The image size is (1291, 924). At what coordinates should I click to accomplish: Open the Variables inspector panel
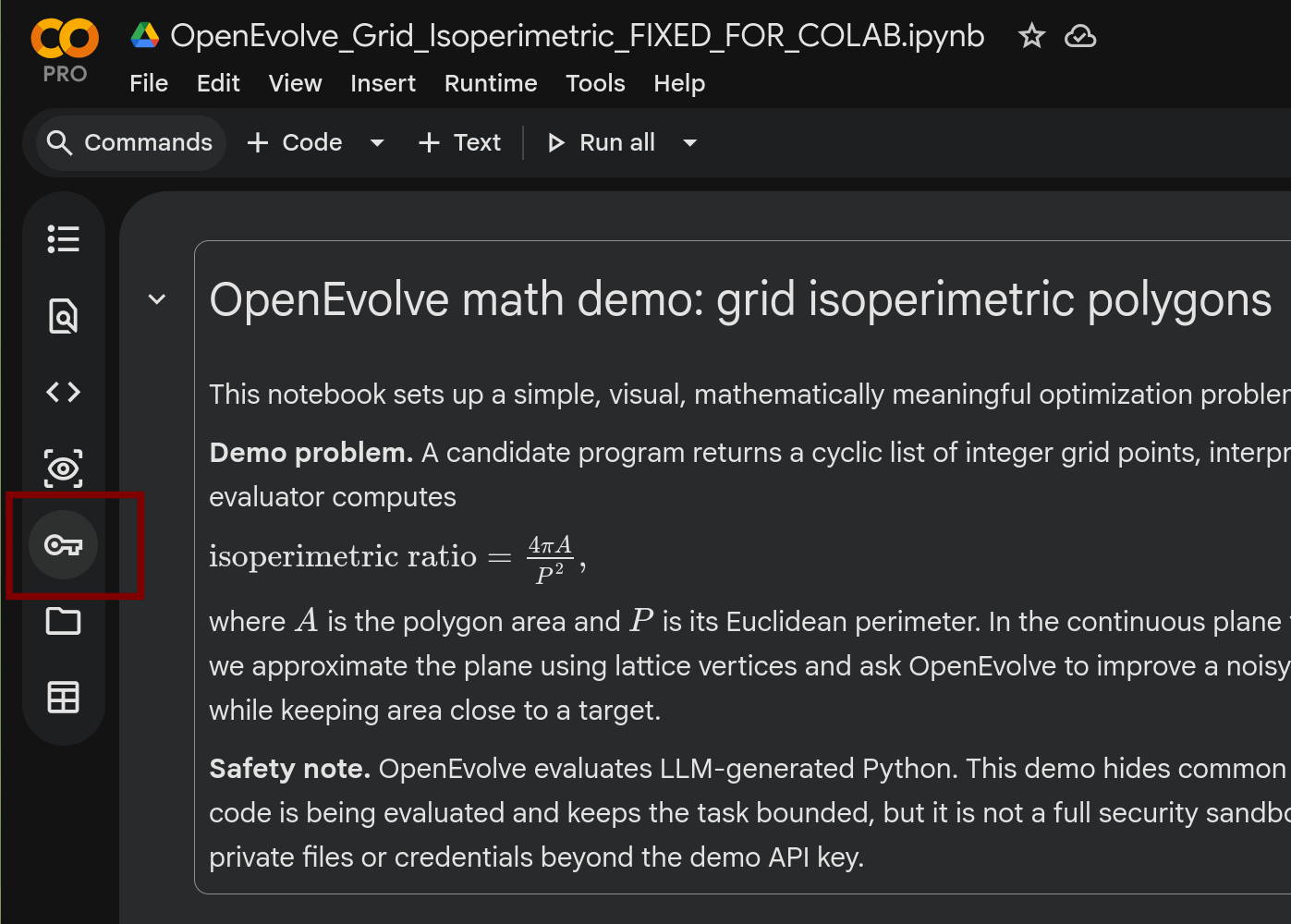64,468
